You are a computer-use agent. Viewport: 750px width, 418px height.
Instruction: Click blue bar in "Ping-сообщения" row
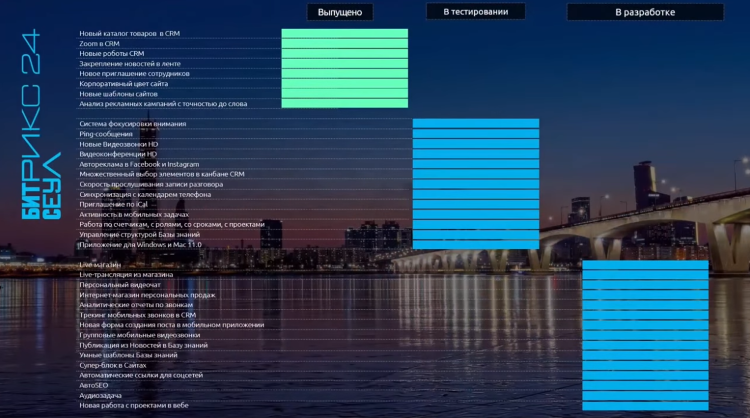[476, 134]
